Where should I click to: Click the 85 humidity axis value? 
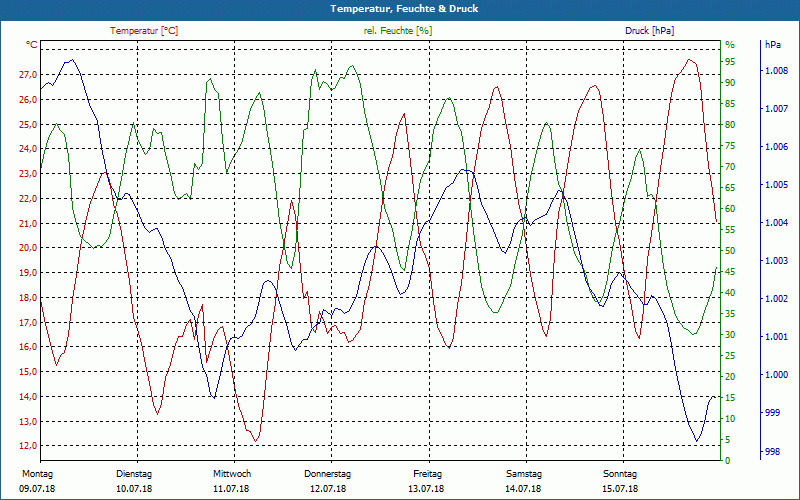point(730,104)
